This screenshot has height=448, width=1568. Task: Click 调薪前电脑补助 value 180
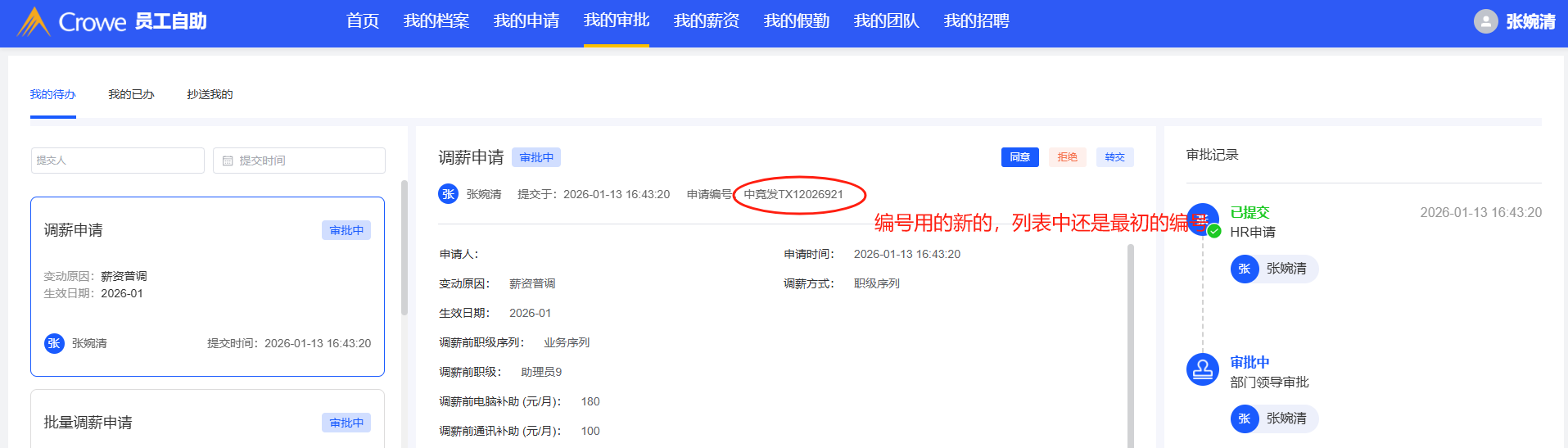[x=590, y=401]
